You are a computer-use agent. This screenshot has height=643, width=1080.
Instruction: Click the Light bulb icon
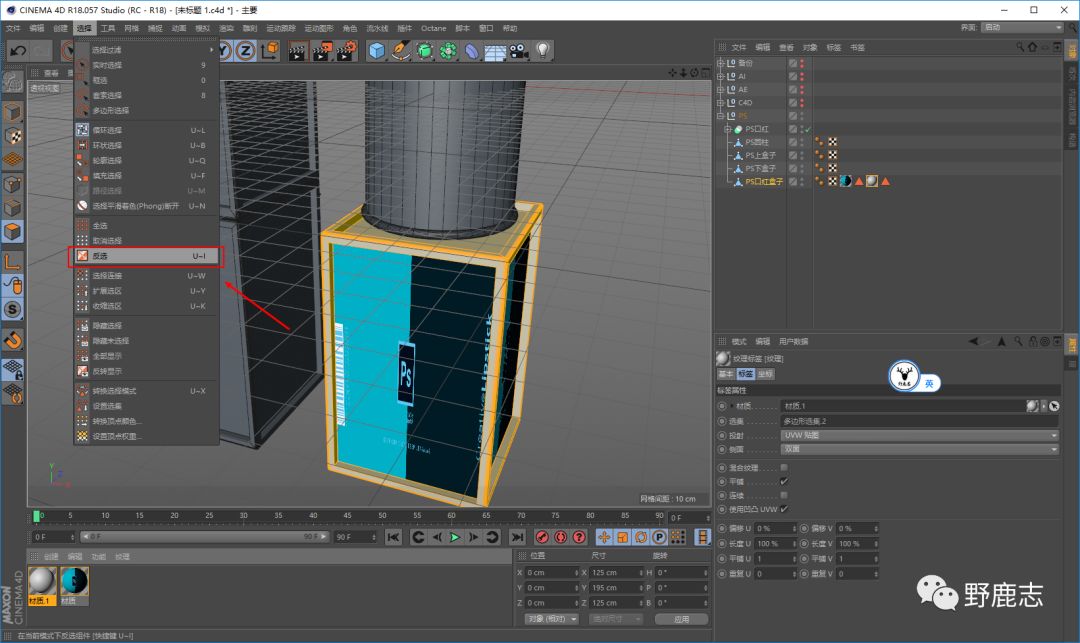coord(543,50)
